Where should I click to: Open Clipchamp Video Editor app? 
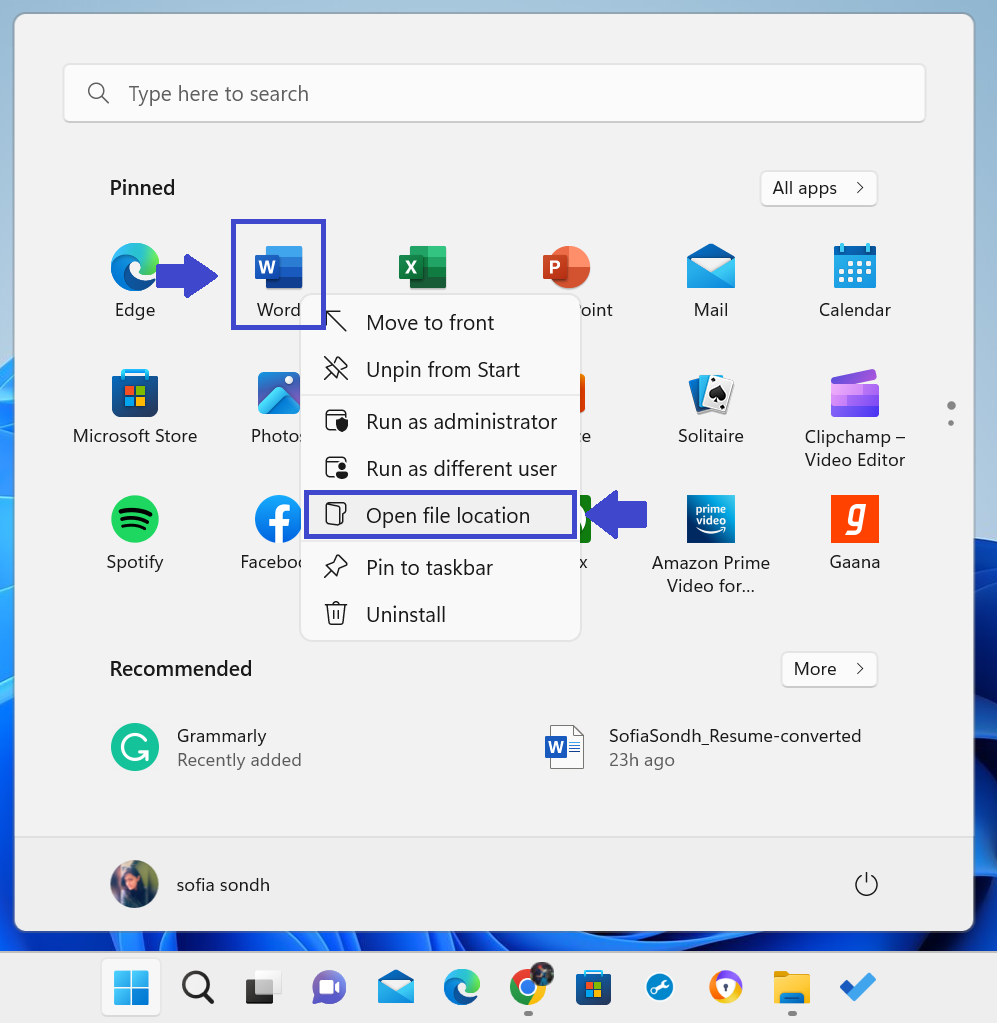pyautogui.click(x=854, y=394)
